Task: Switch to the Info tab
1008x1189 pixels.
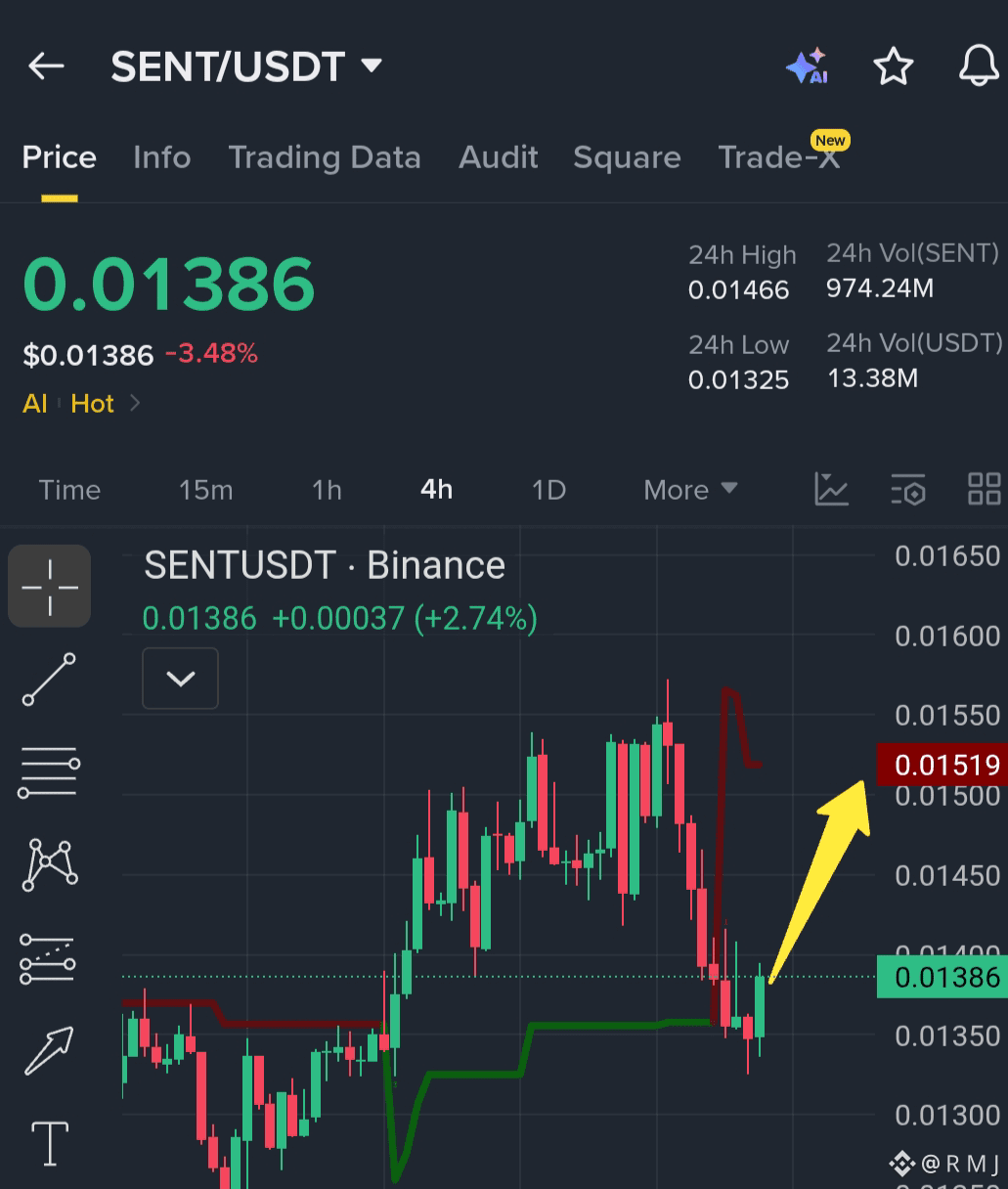Action: (x=162, y=157)
